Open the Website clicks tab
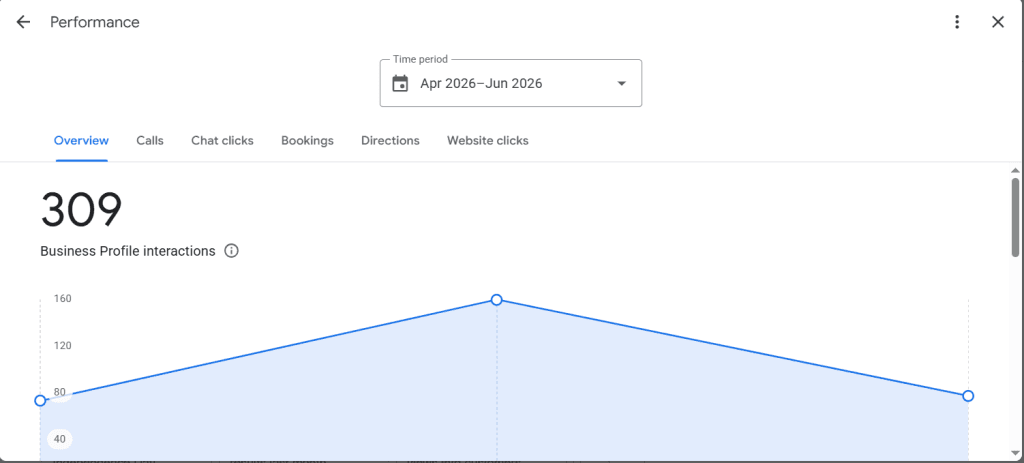Screen dimensions: 1024x463 pyautogui.click(x=488, y=140)
